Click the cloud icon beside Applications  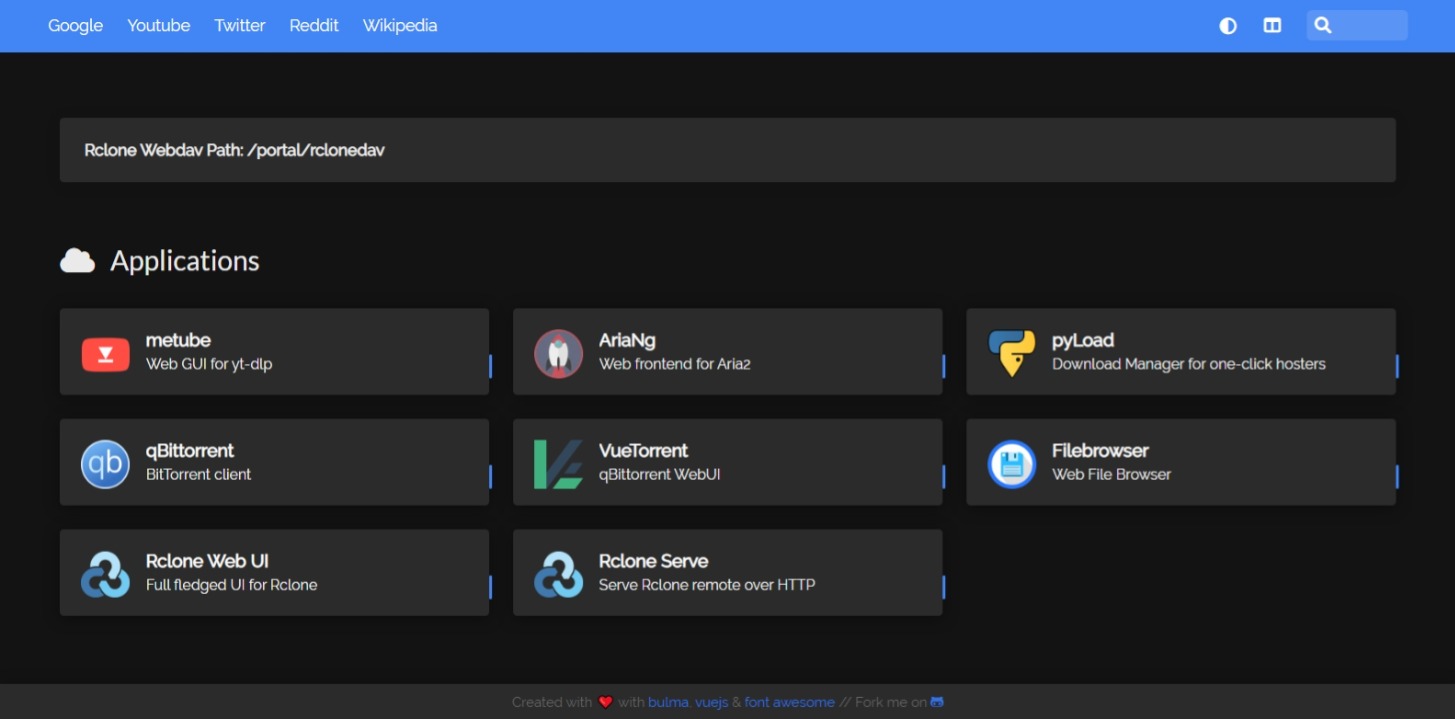(x=77, y=261)
